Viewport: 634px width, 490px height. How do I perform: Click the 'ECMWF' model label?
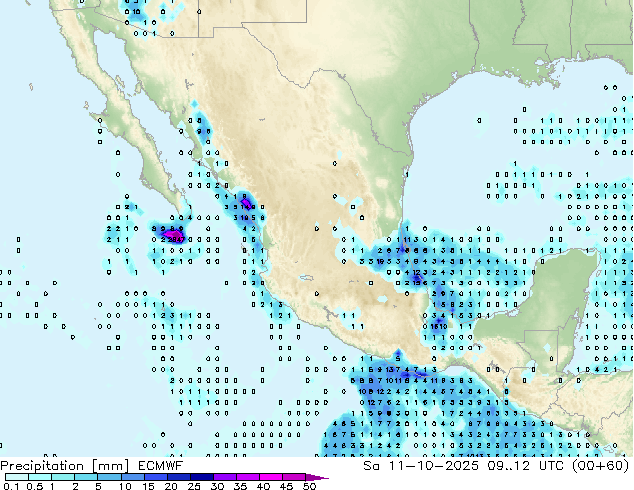point(161,466)
